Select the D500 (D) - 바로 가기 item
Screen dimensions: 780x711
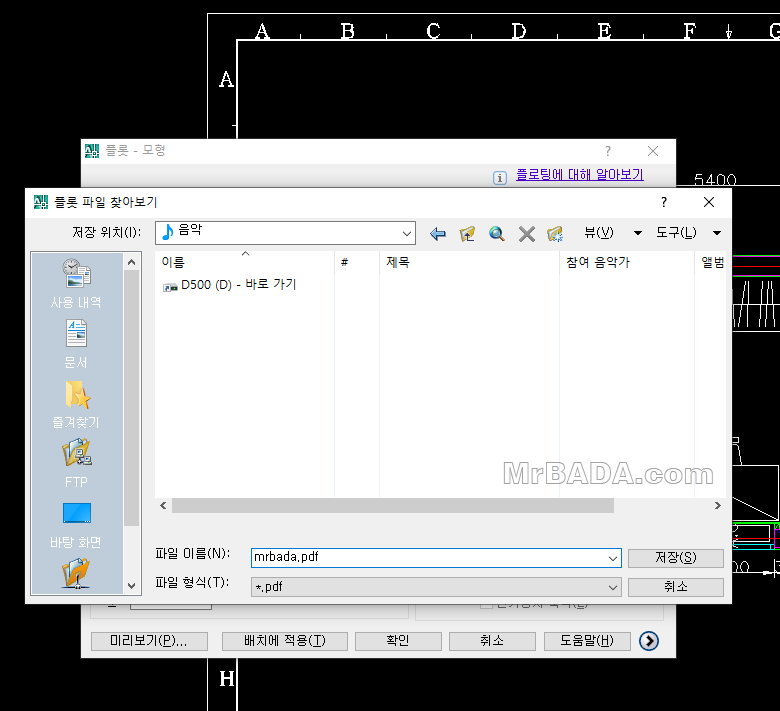coord(230,285)
